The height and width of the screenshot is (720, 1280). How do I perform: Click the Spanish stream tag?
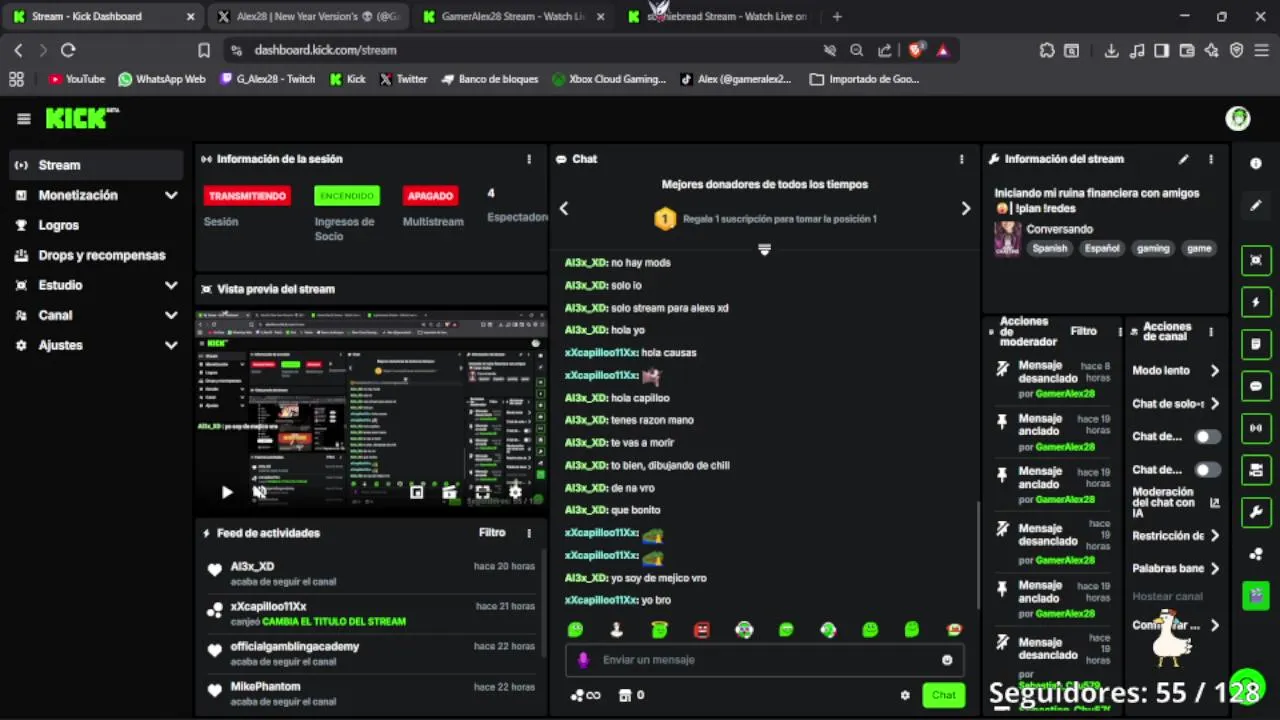pos(1050,248)
